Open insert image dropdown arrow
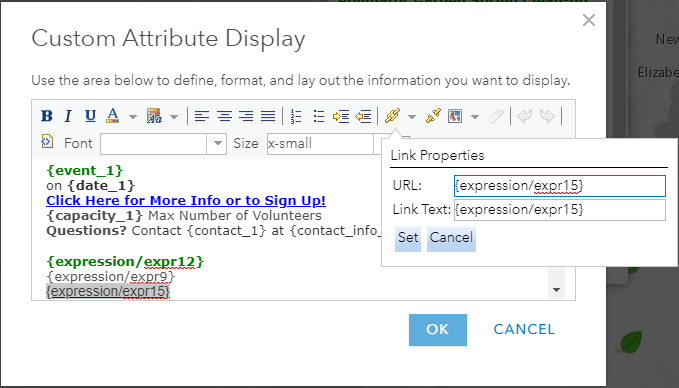This screenshot has height=388, width=679. (475, 116)
